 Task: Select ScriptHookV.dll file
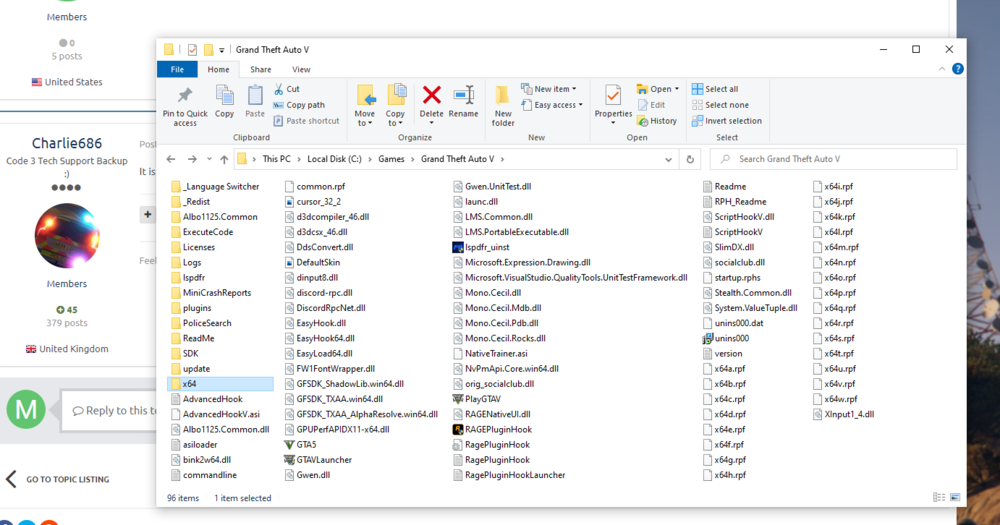coord(739,217)
